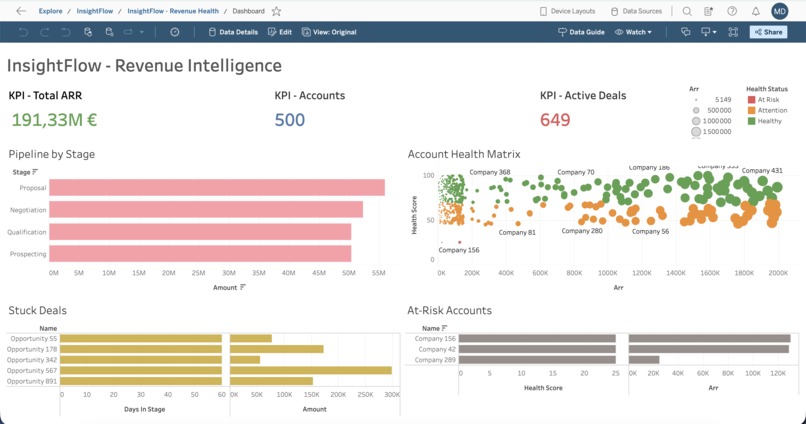Screen dimensions: 806x424
Task: Click the Company 56 label in scatter plot
Action: coord(651,231)
